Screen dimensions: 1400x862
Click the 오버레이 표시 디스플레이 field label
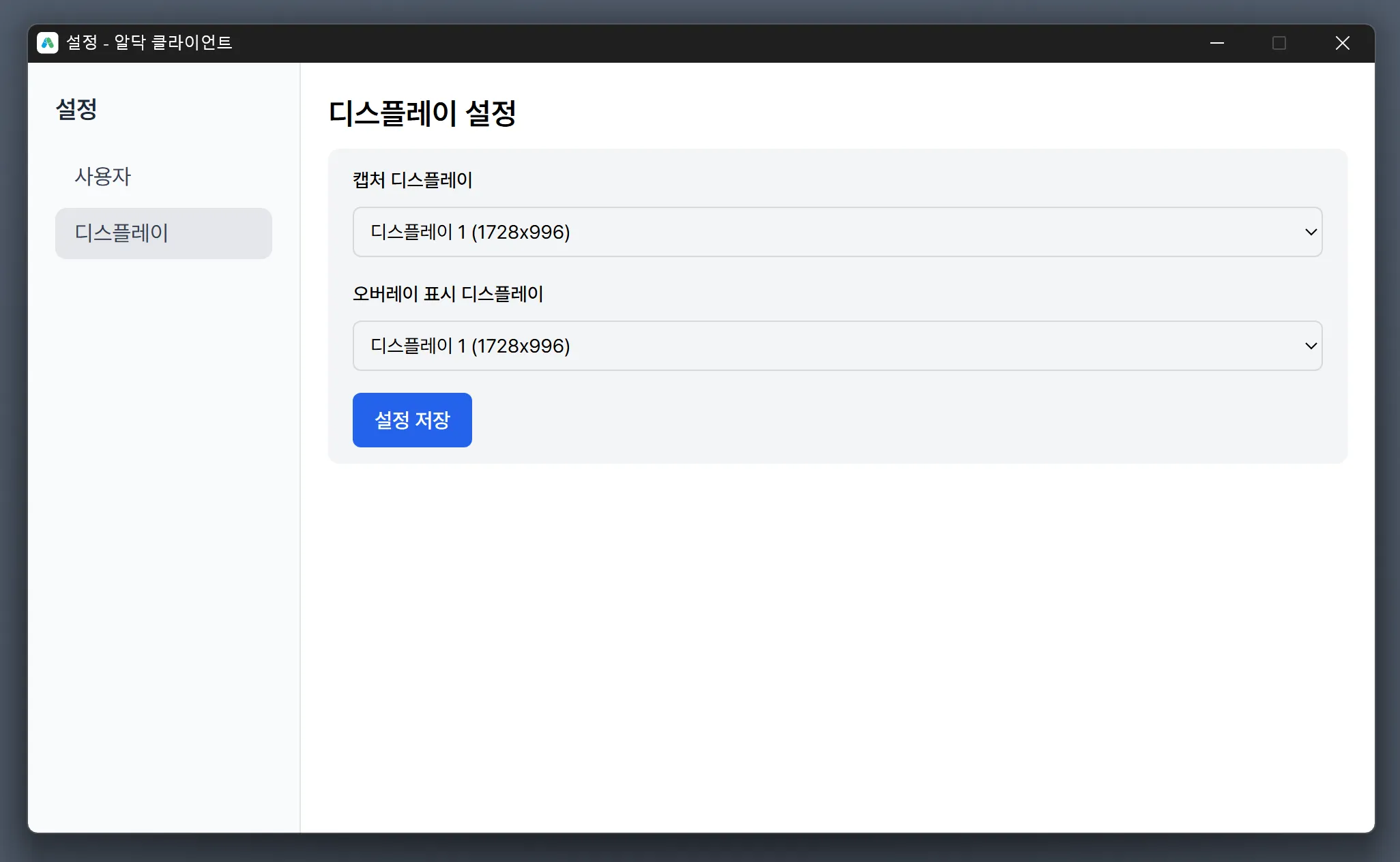coord(448,294)
